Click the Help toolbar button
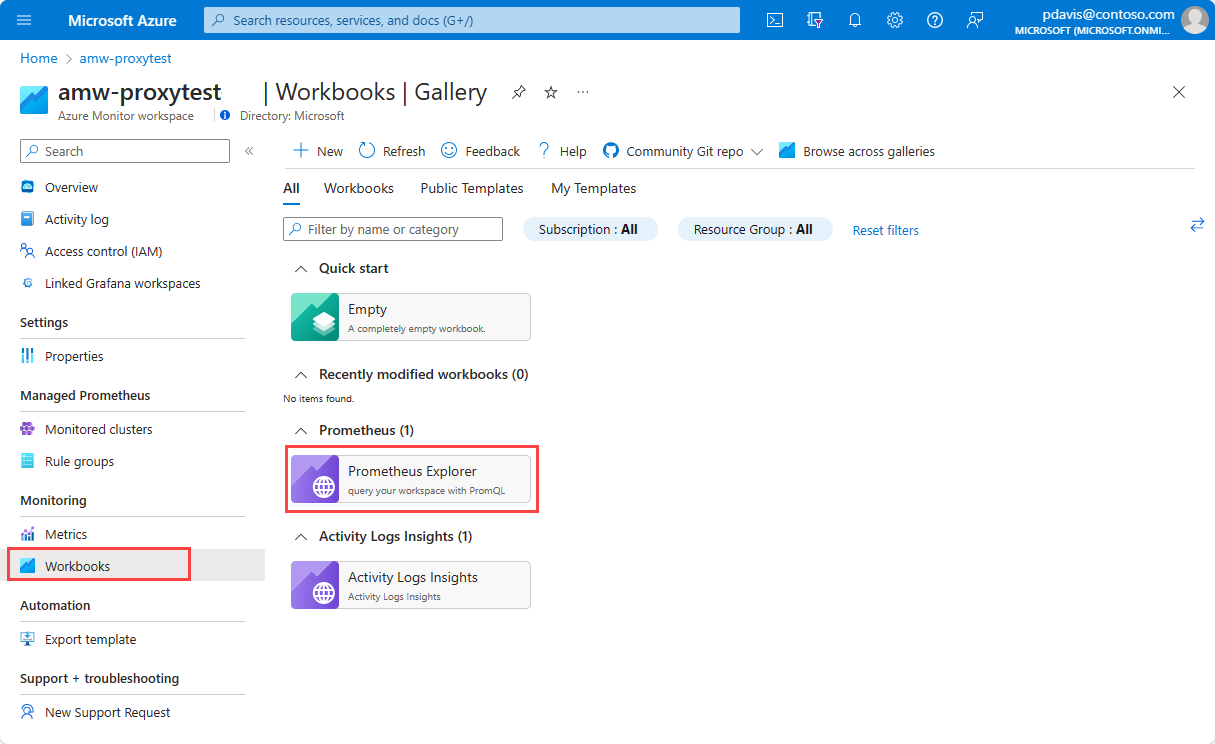Screen dimensions: 1215x744 (x=562, y=151)
